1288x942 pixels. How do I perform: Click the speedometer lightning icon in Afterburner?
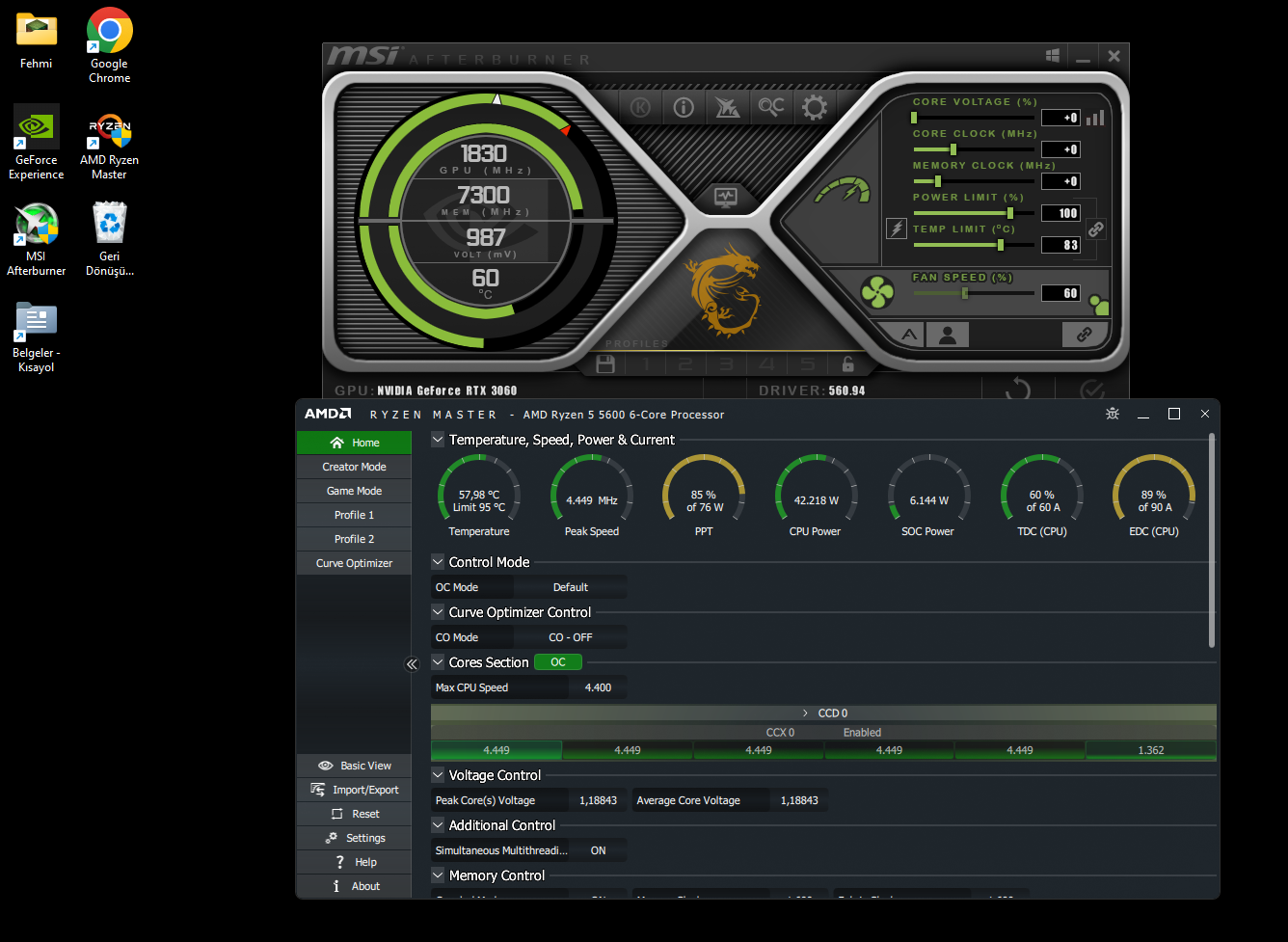click(844, 189)
